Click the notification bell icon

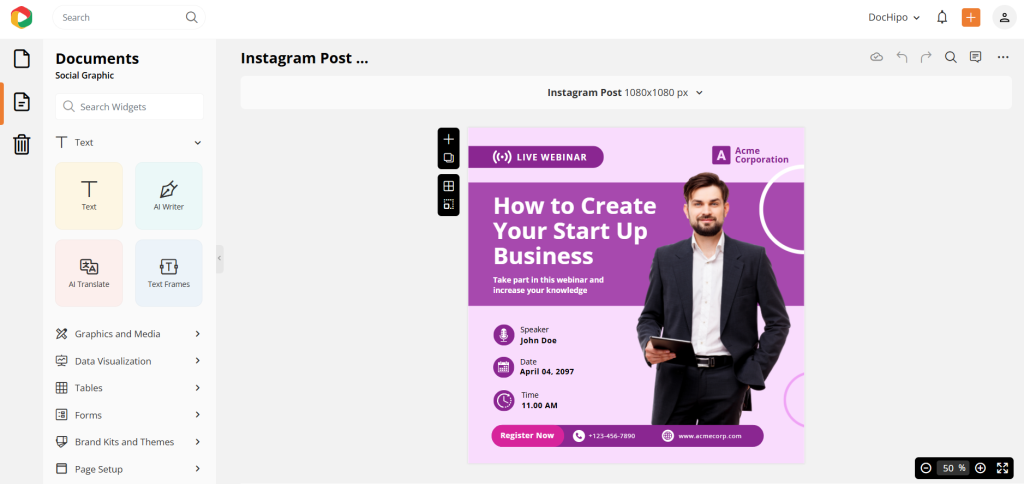pyautogui.click(x=942, y=17)
